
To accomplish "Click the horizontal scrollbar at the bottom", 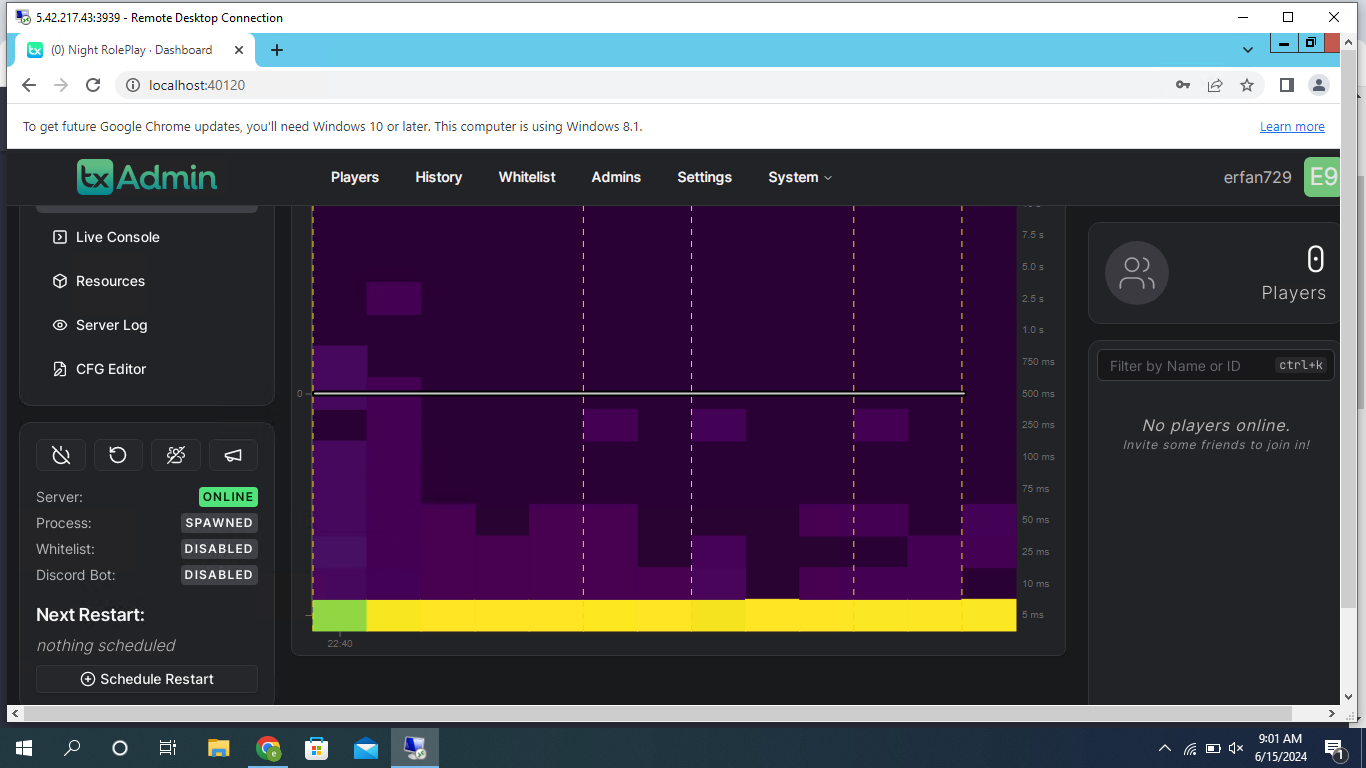I will (660, 714).
